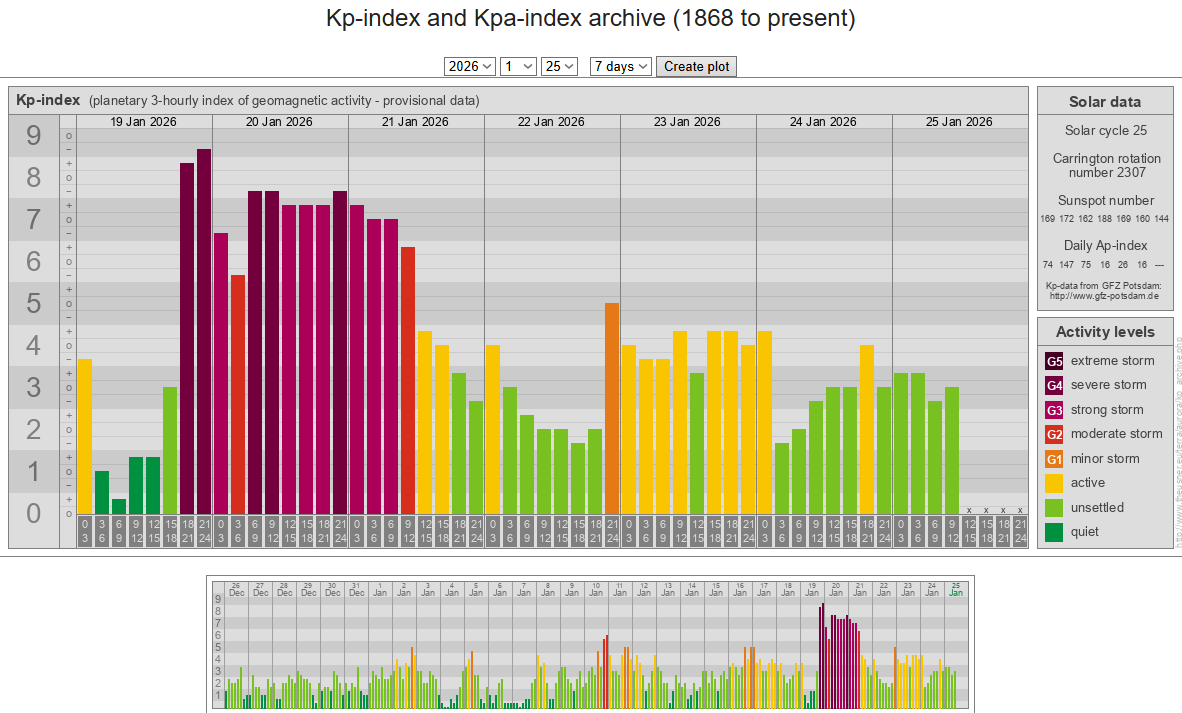Select the G2 moderate storm legend icon

[x=1054, y=434]
